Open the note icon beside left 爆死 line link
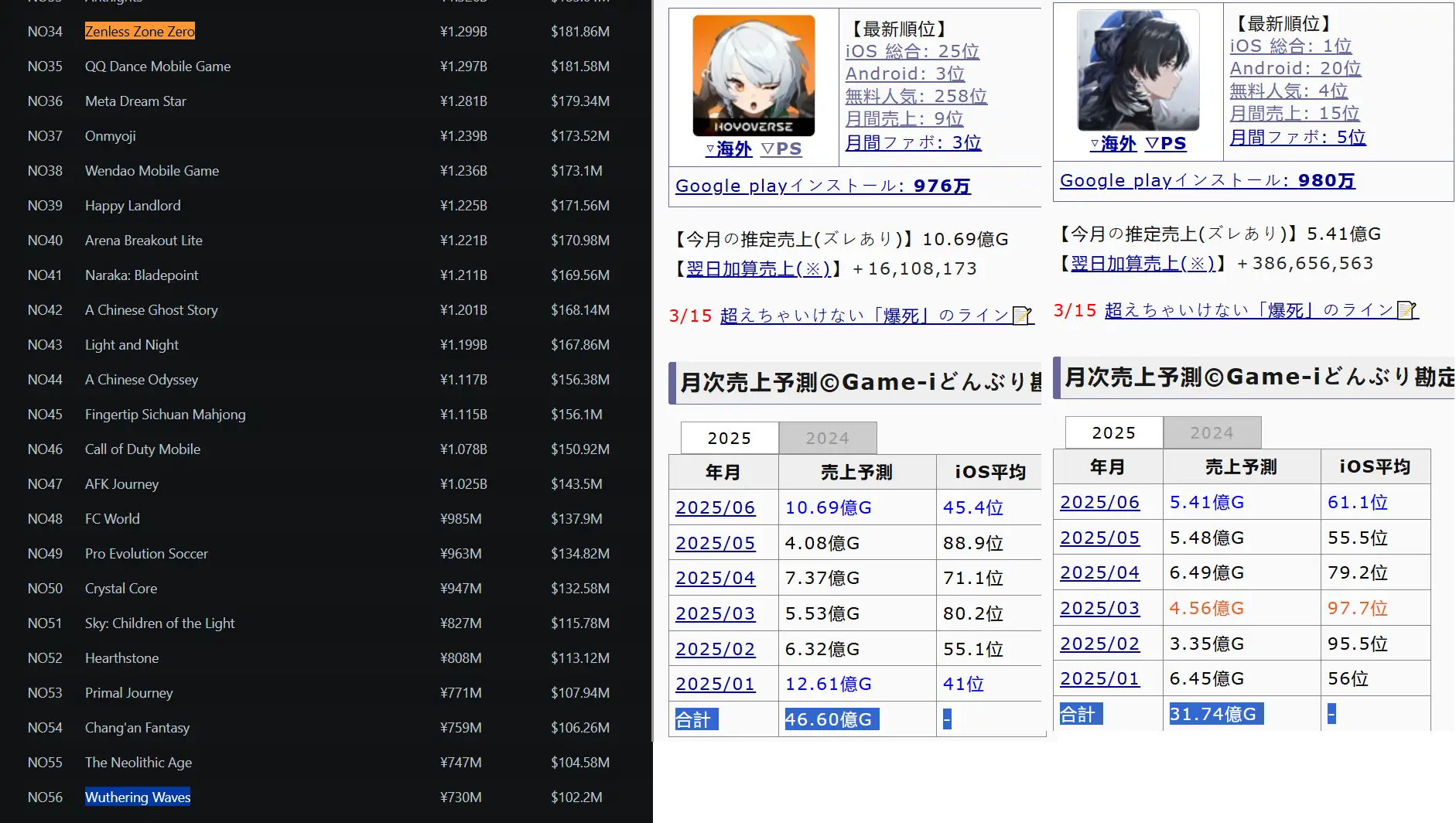This screenshot has height=823, width=1456. [x=1023, y=316]
